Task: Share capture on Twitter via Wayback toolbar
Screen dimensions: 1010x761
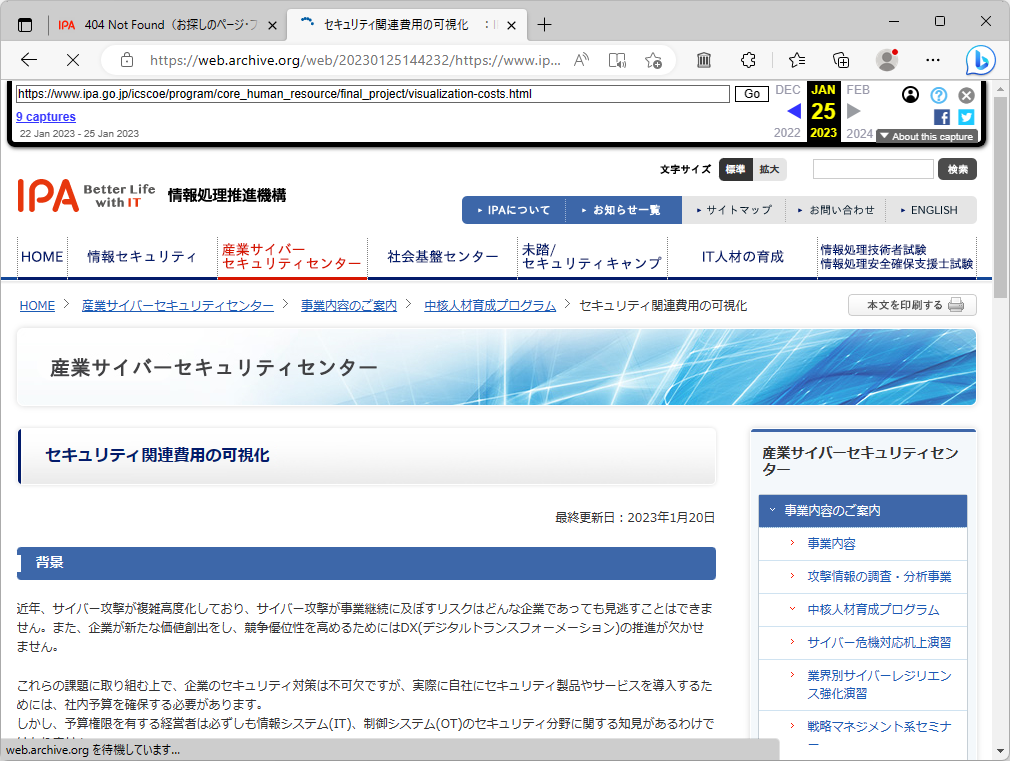Action: 966,117
